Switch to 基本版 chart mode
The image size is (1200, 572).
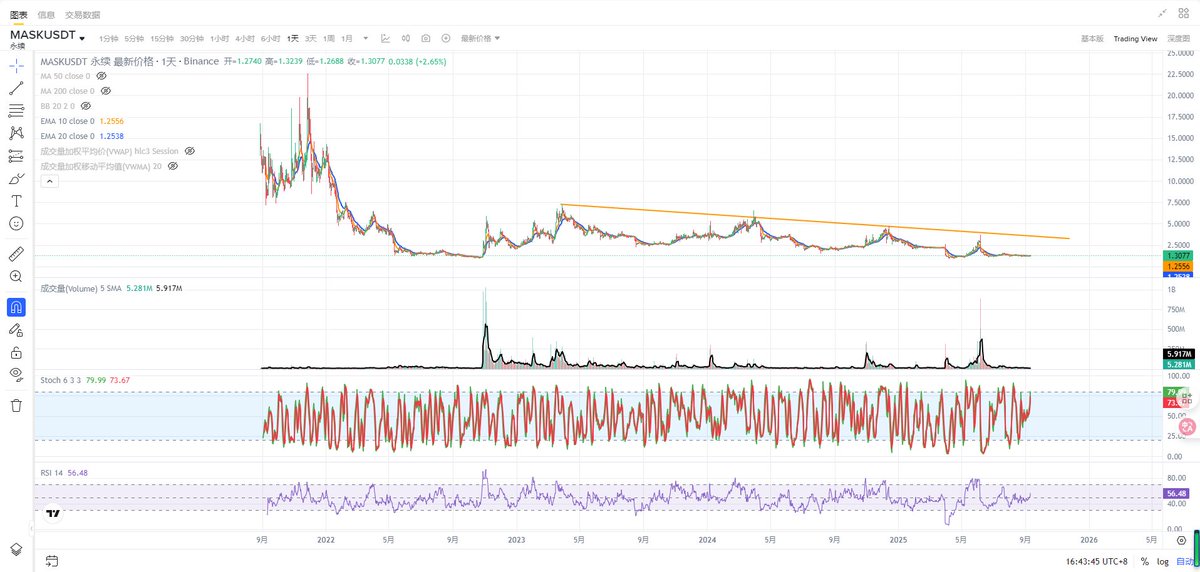tap(1092, 38)
